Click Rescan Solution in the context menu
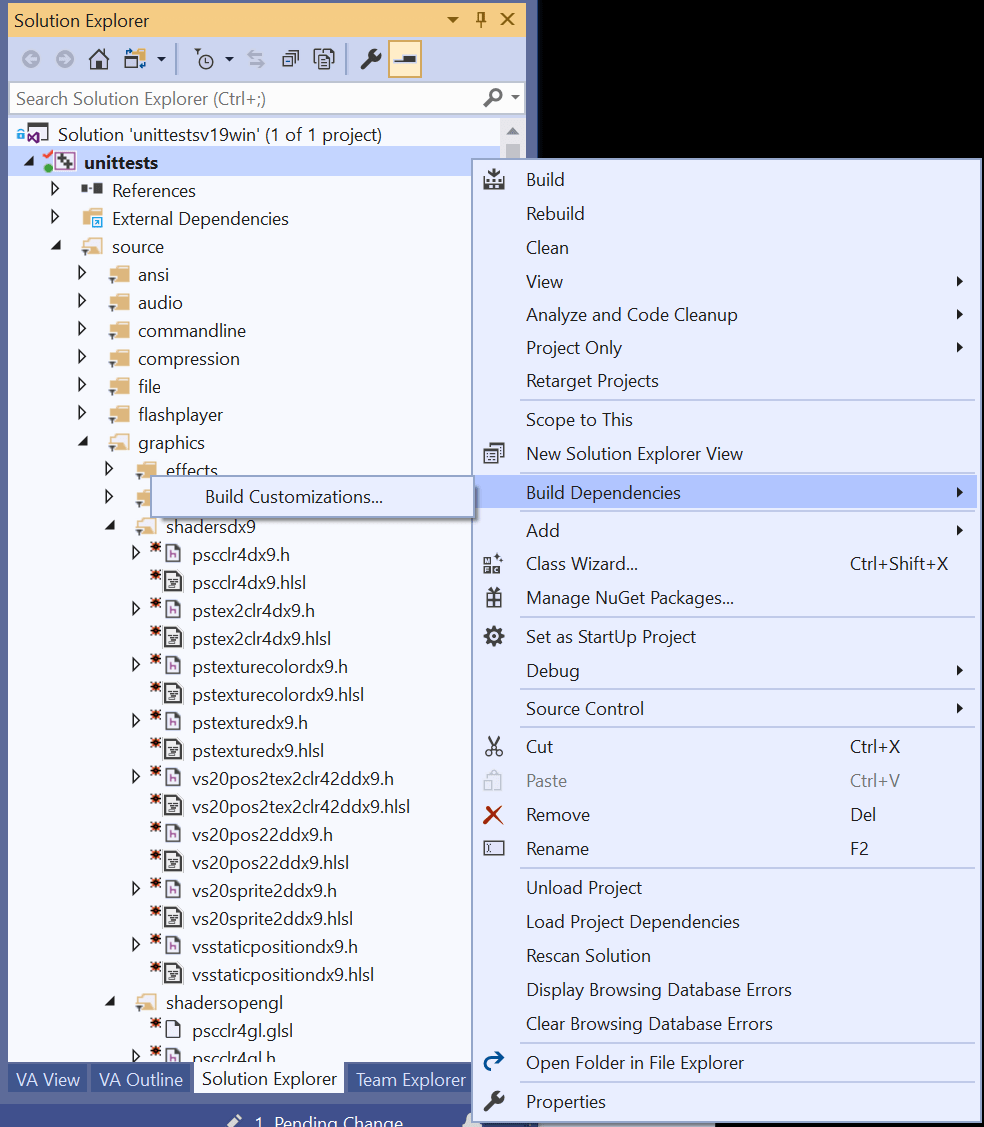The height and width of the screenshot is (1127, 984). tap(588, 955)
